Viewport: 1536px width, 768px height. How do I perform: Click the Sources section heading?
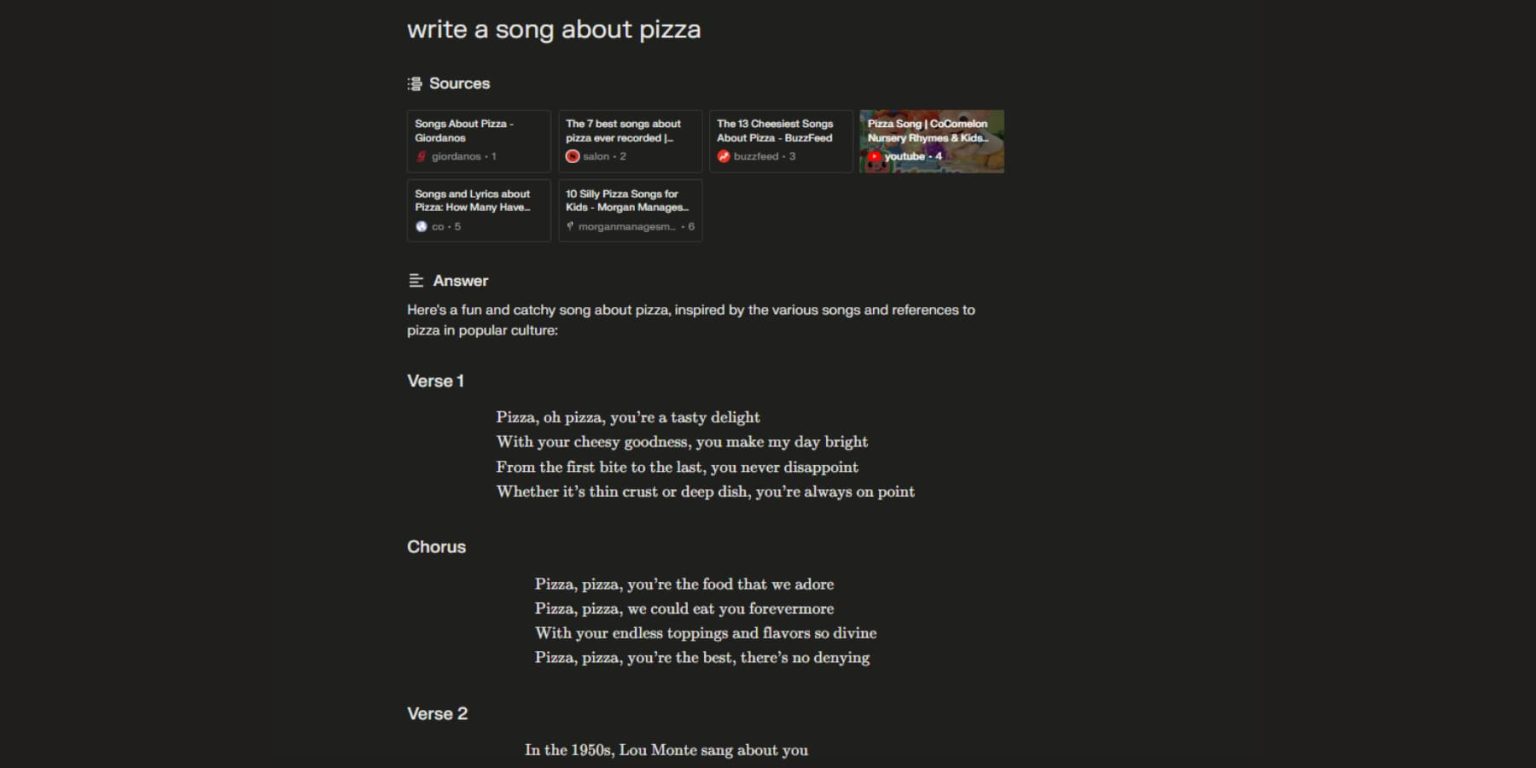click(459, 84)
